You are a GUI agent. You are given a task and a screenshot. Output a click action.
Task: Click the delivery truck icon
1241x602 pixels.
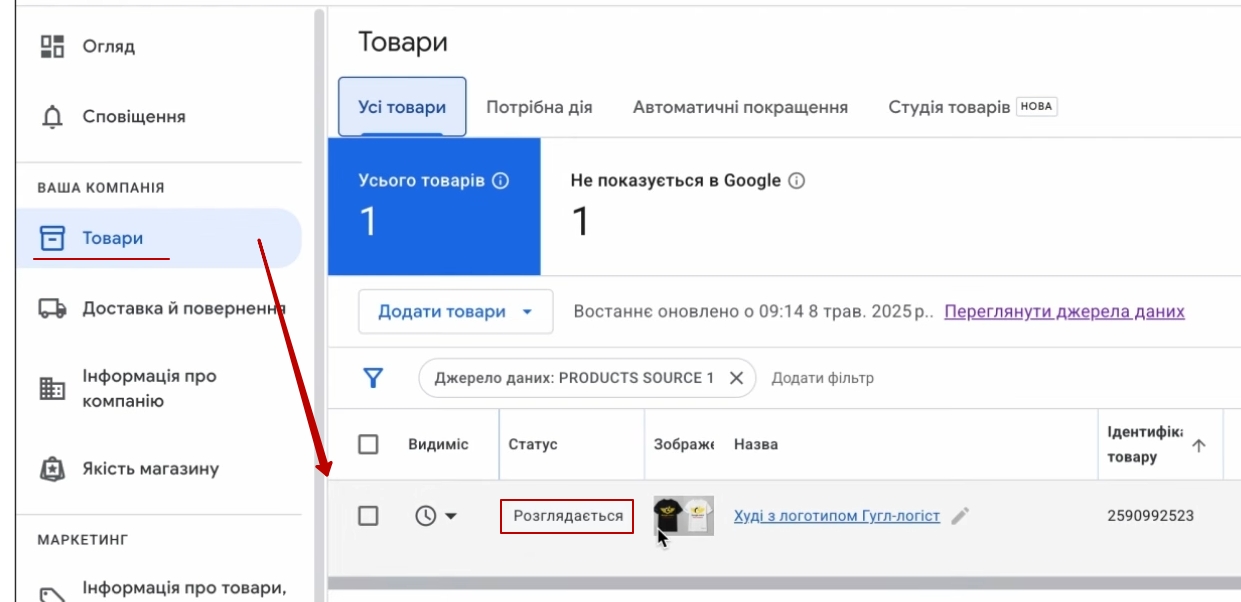[x=52, y=309]
